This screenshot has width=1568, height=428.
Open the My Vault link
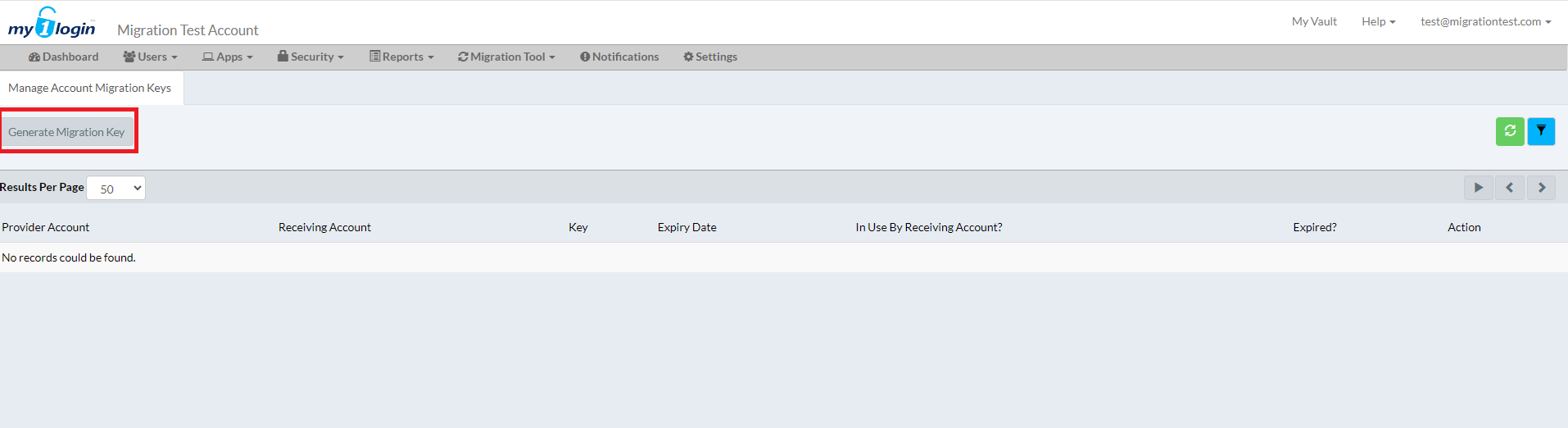pos(1314,21)
